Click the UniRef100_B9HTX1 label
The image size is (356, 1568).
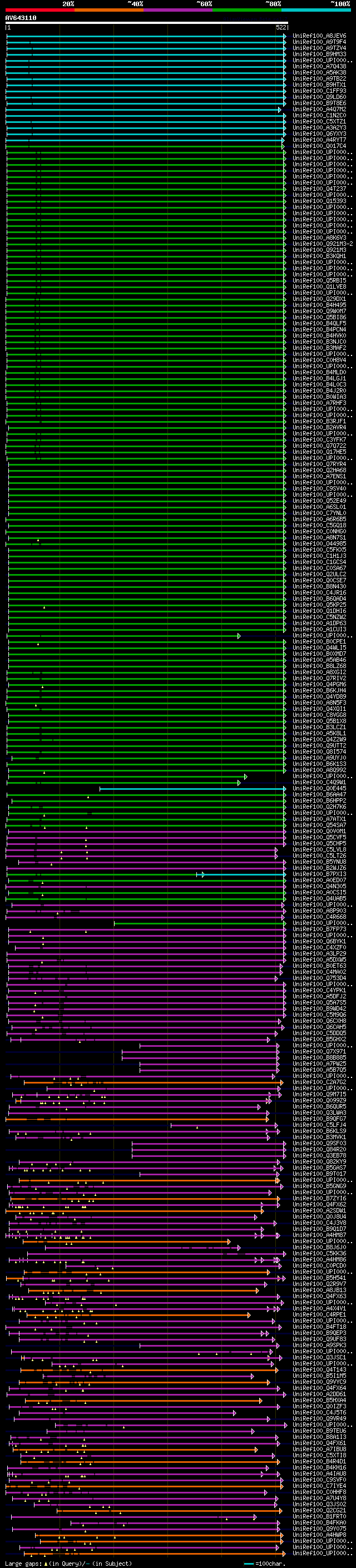point(319,85)
